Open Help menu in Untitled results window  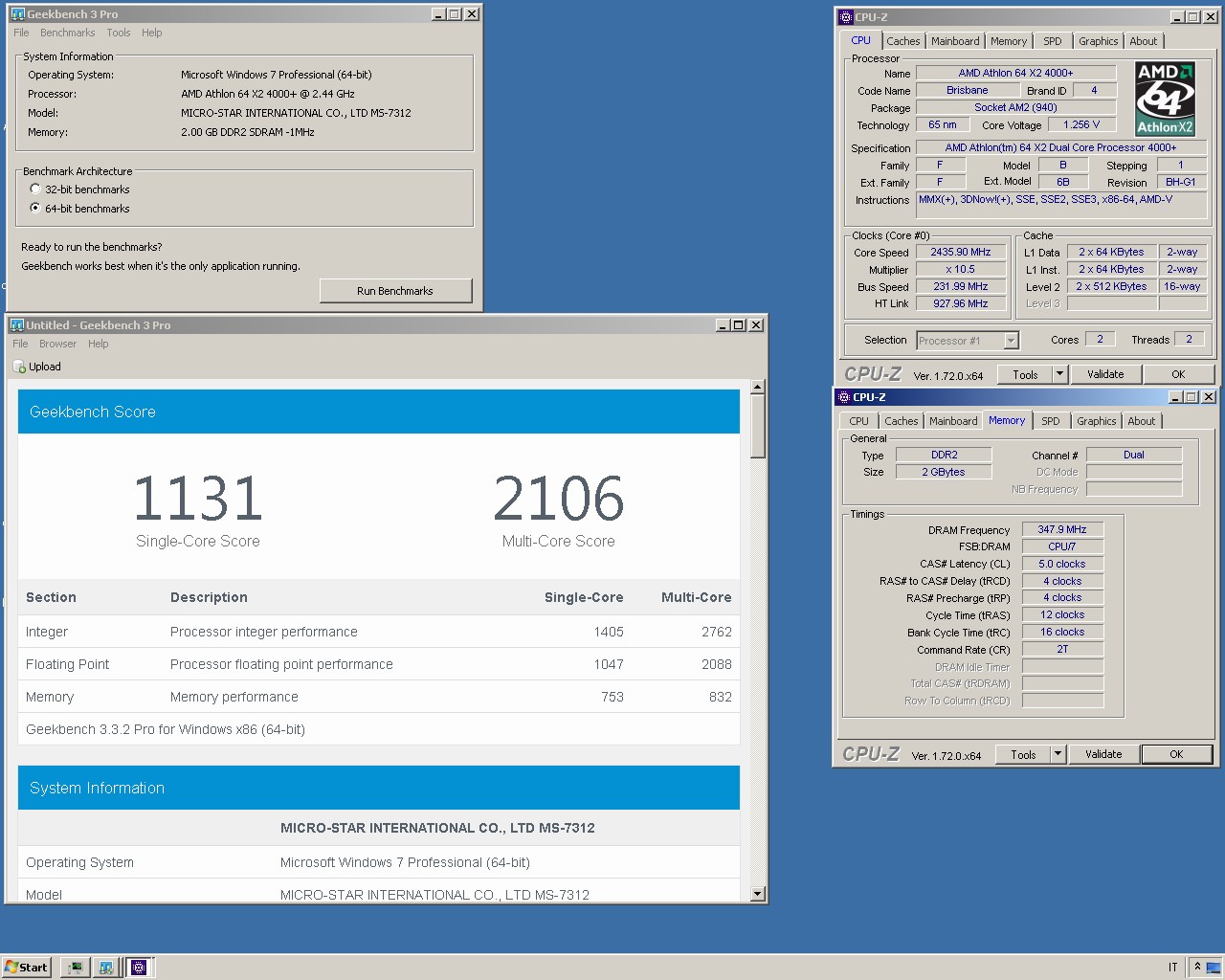[x=99, y=344]
